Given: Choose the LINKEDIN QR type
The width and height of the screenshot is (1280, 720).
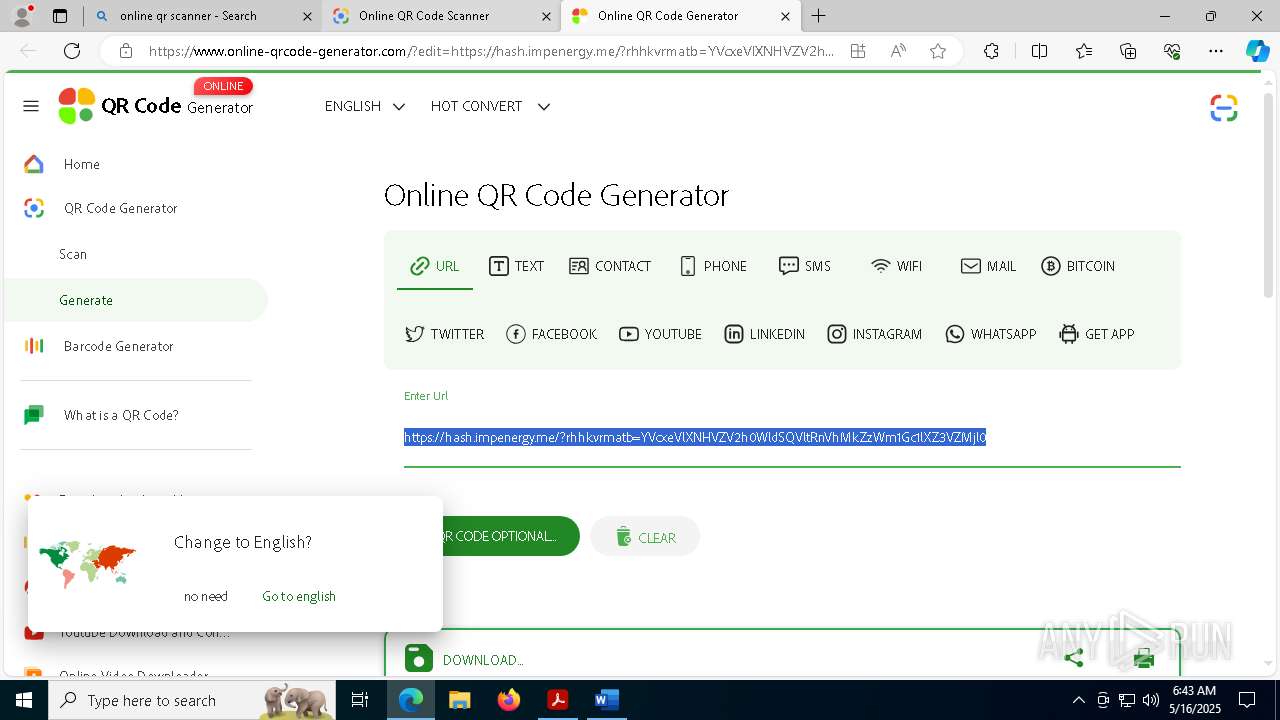Looking at the screenshot, I should coord(764,334).
